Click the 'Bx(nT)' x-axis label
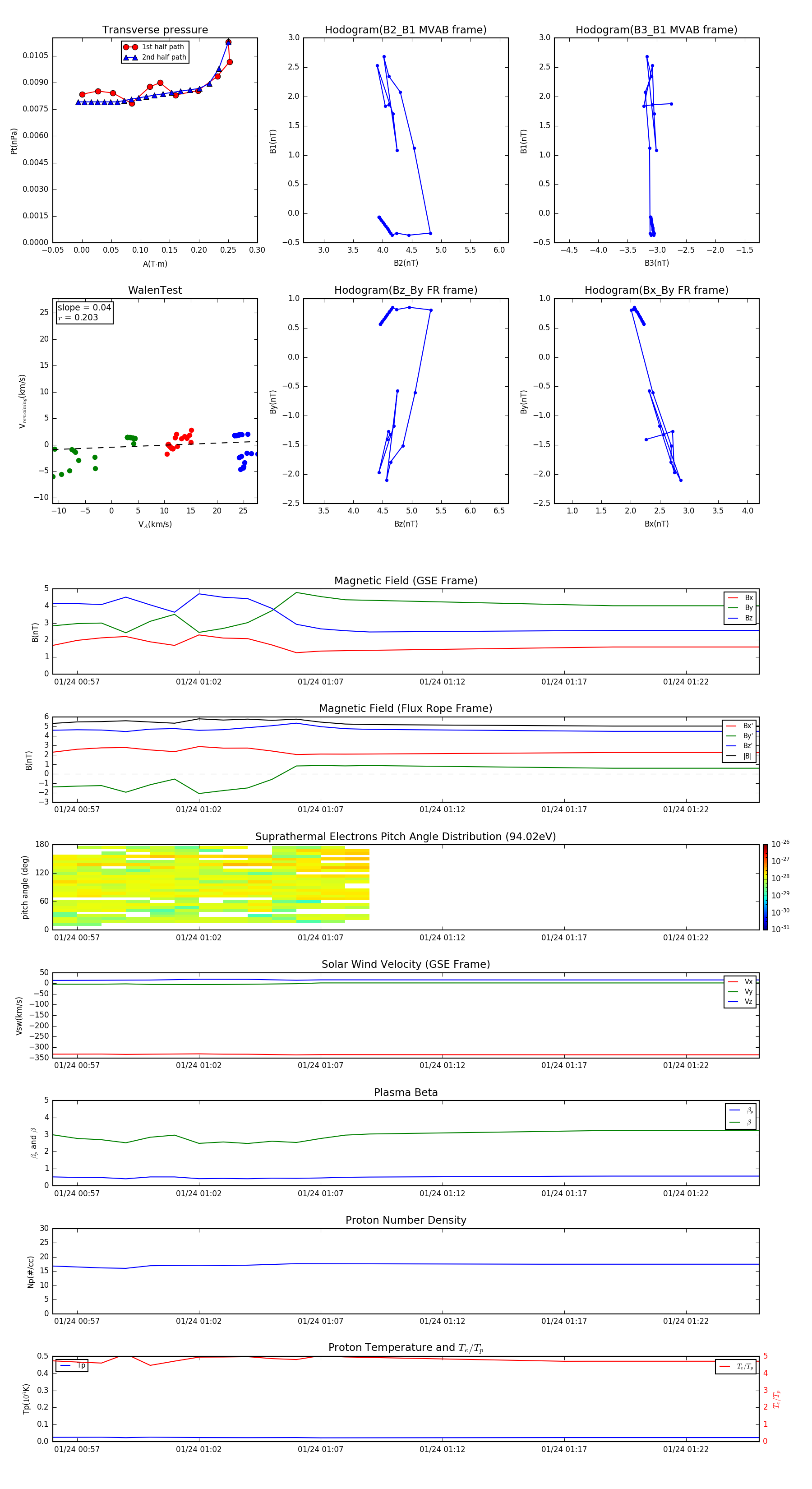This screenshot has height=1489, width=812. click(x=656, y=524)
